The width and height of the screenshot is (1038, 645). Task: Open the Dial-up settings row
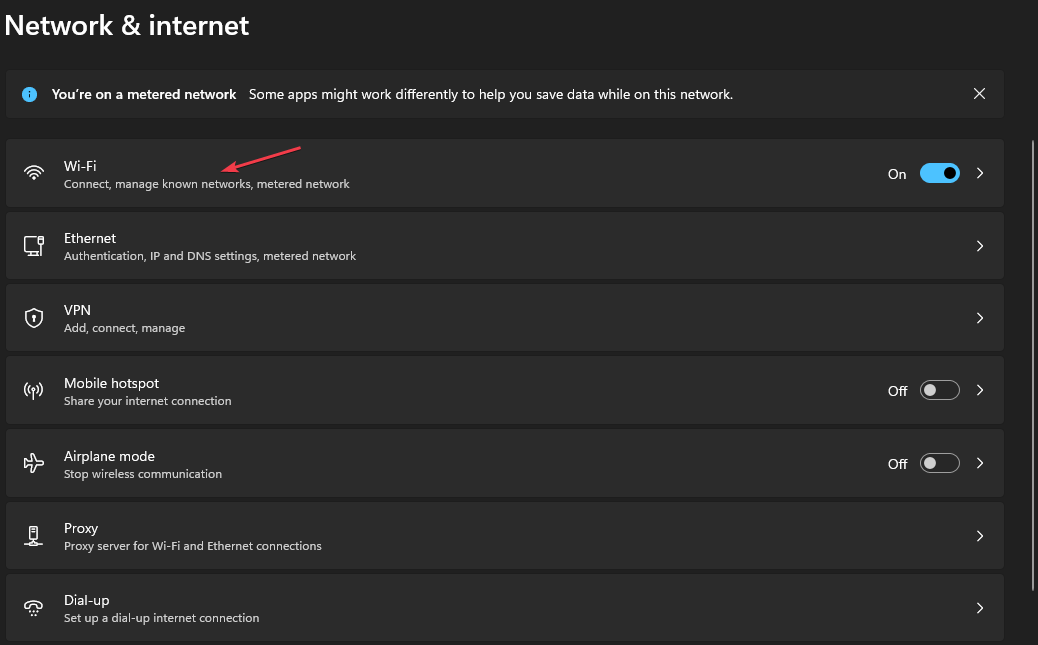[500, 608]
